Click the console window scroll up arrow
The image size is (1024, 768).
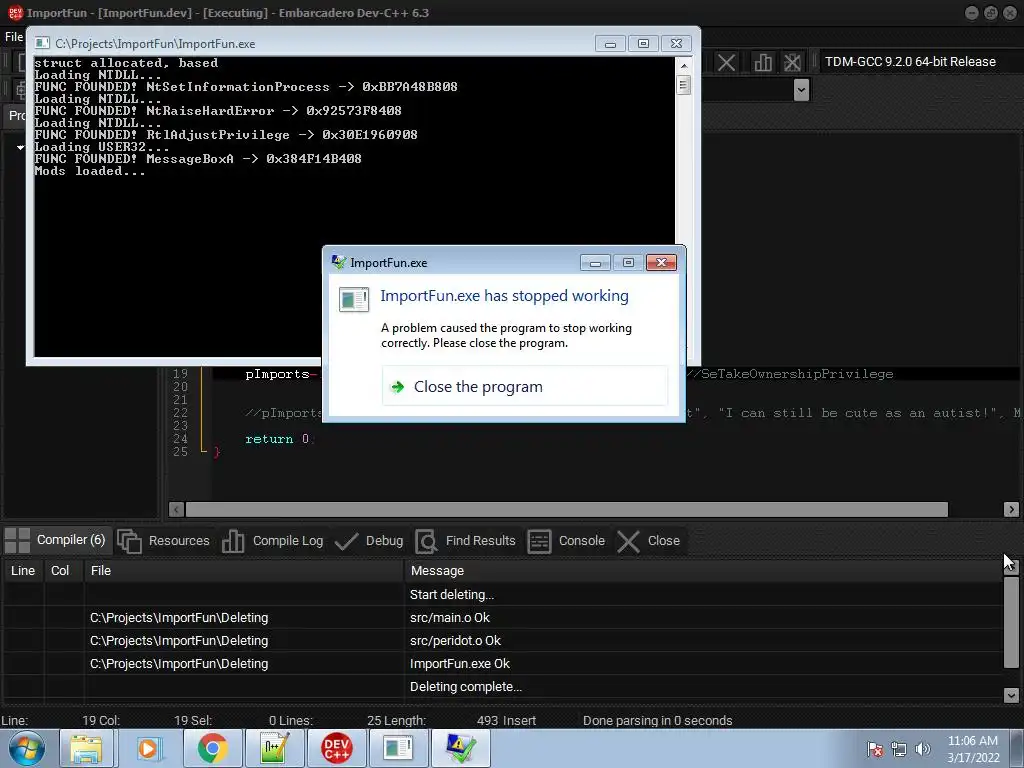point(684,66)
